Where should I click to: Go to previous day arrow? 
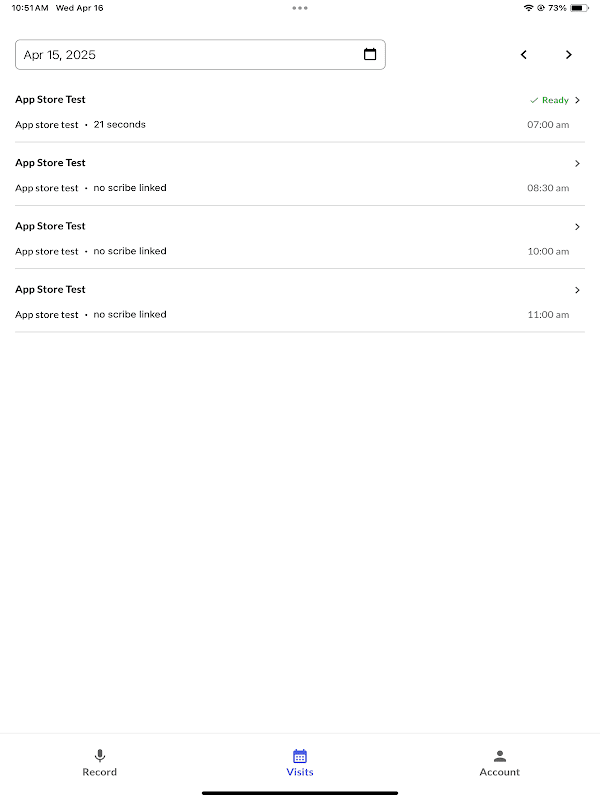click(524, 55)
